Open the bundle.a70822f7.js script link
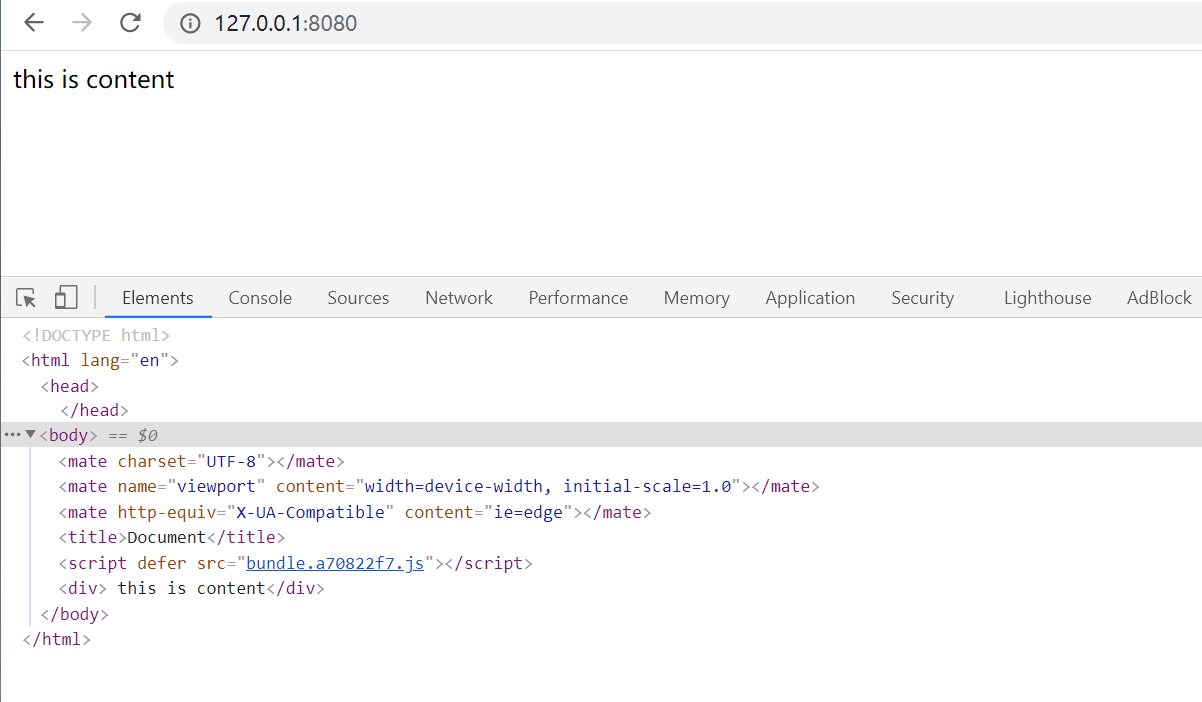 coord(335,563)
